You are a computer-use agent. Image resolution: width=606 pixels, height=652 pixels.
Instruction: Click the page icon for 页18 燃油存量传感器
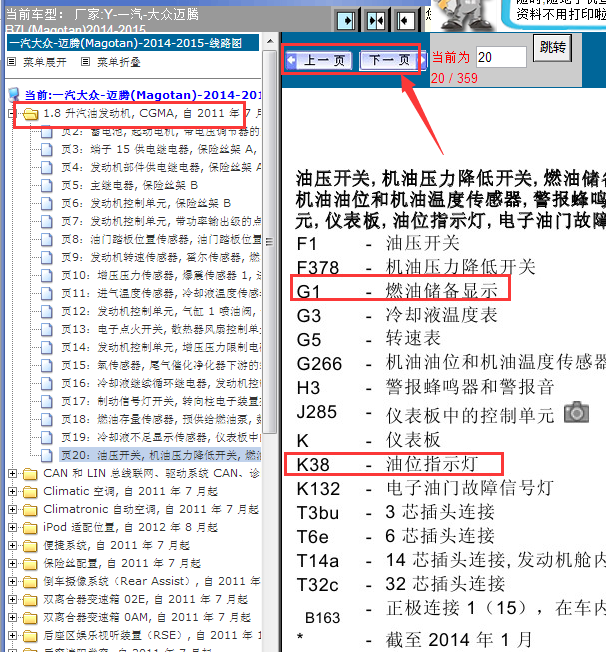click(47, 420)
